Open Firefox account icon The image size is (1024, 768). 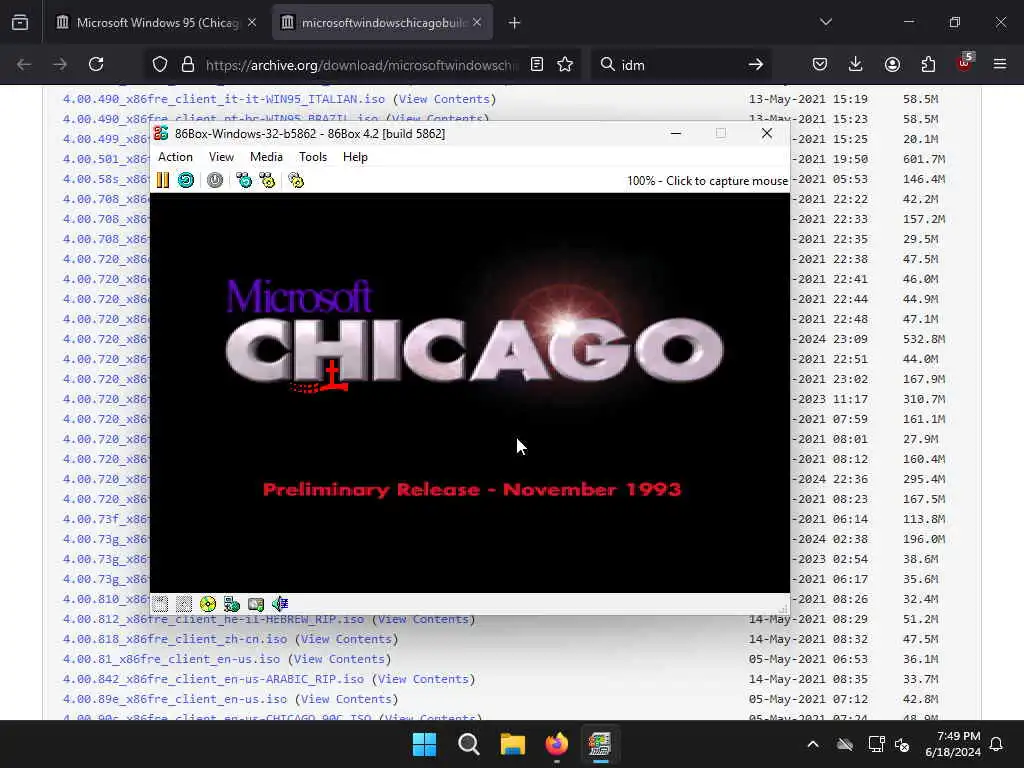point(892,64)
